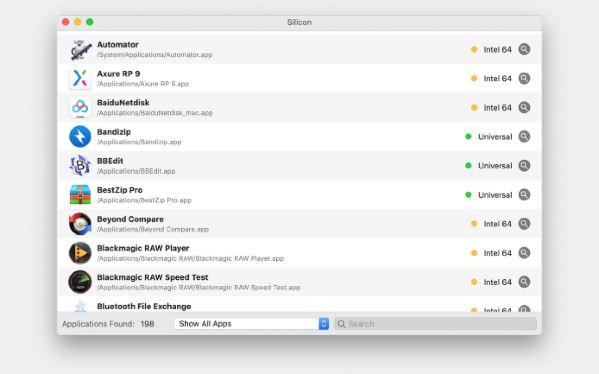
Task: Click the BestZip Pro app icon
Action: [x=80, y=195]
